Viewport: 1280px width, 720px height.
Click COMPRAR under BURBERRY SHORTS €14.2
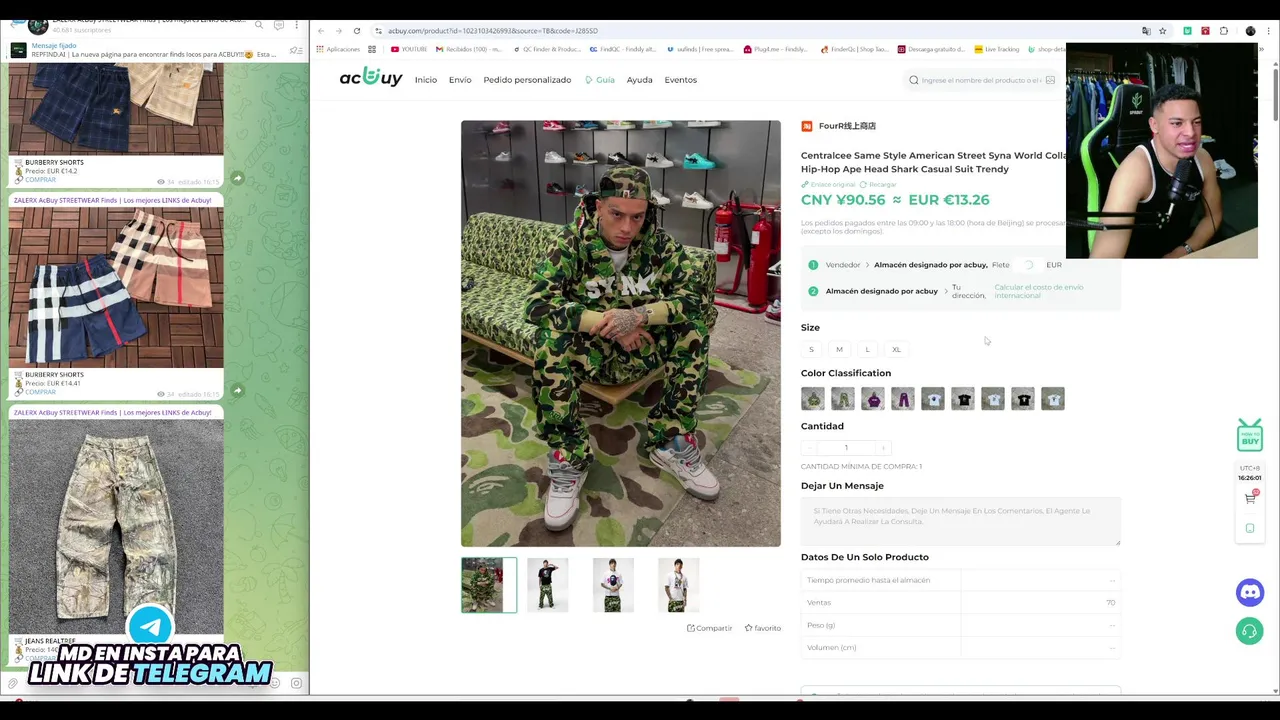click(x=40, y=180)
